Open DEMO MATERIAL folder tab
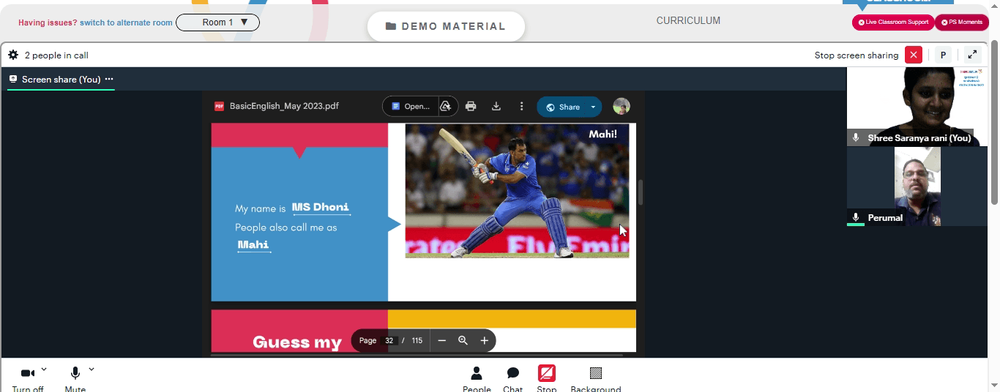Screen dimensions: 1000x392 click(x=446, y=26)
